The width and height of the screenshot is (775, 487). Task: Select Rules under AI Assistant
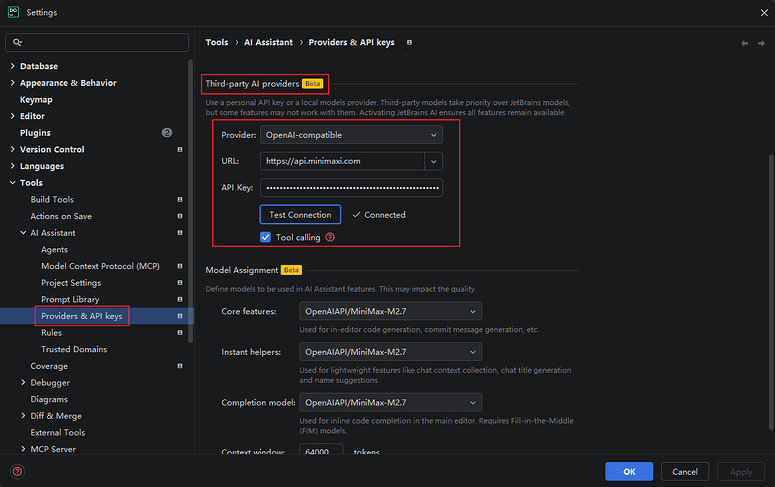(x=51, y=332)
